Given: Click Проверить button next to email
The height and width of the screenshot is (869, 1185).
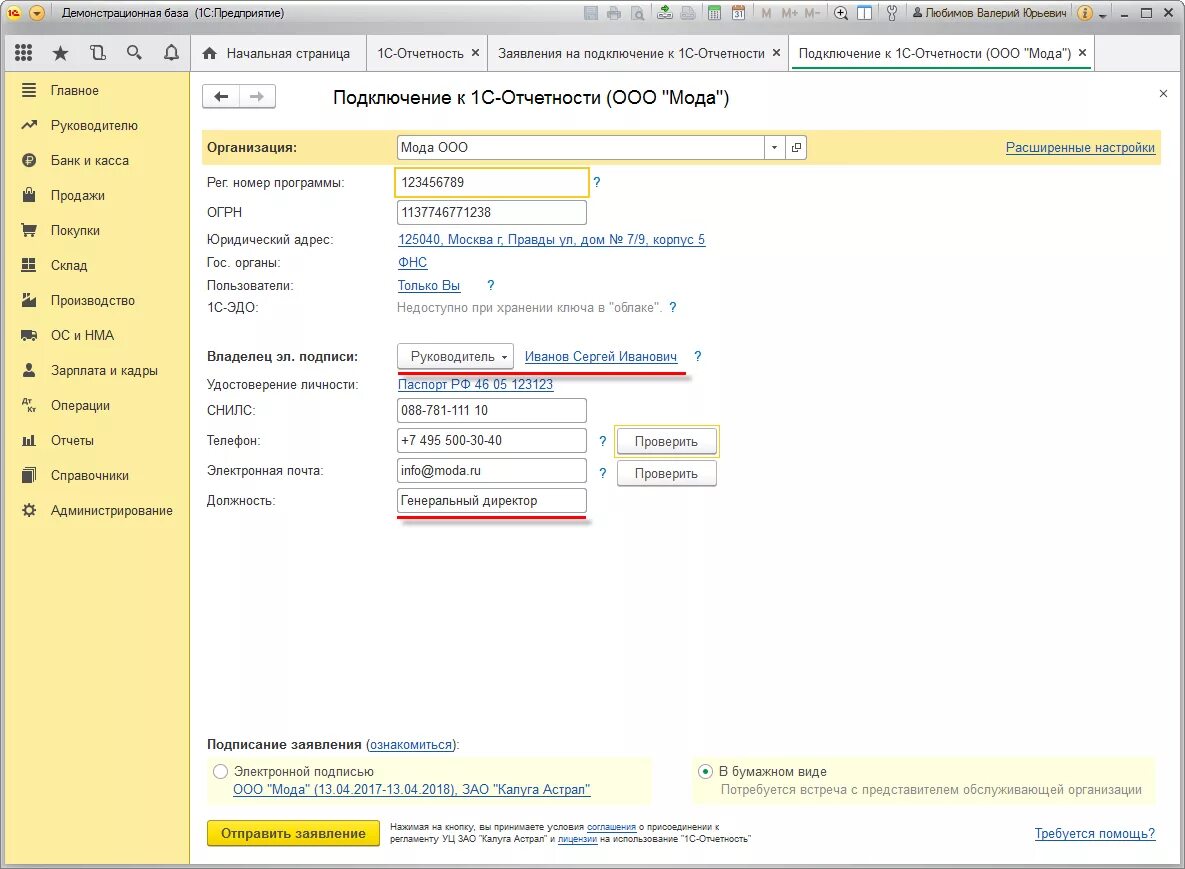Looking at the screenshot, I should click(667, 473).
